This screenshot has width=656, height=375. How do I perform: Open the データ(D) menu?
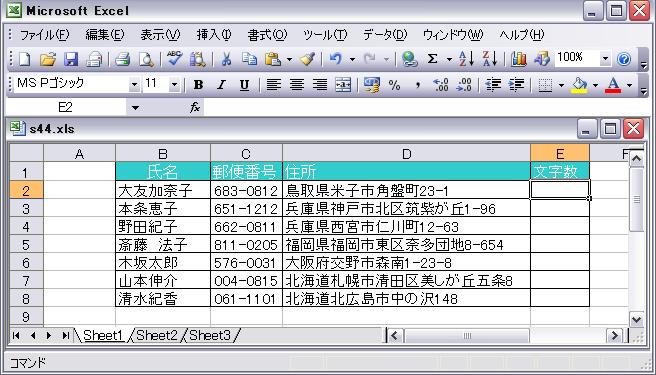coord(385,35)
